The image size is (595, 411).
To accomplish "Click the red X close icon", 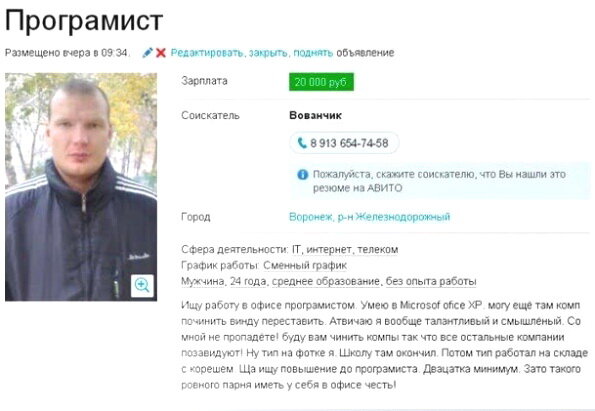I will click(x=161, y=53).
